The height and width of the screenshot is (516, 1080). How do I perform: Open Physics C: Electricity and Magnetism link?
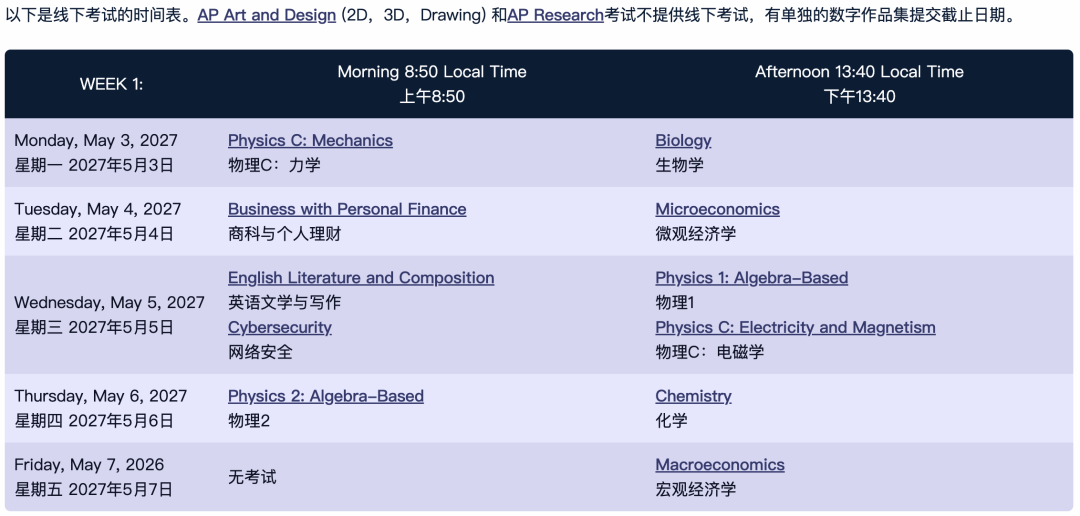click(x=796, y=328)
